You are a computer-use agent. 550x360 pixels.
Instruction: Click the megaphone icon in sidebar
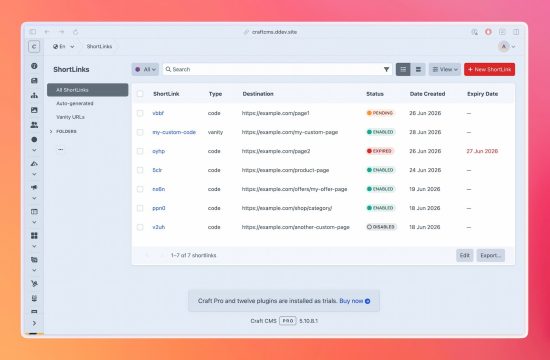(34, 187)
